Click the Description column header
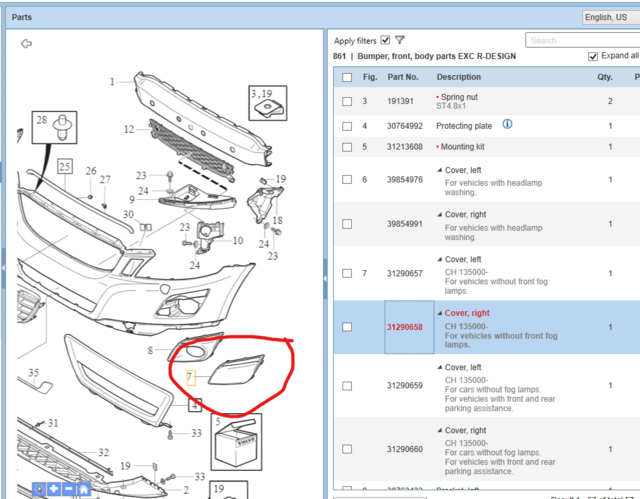 click(x=458, y=77)
